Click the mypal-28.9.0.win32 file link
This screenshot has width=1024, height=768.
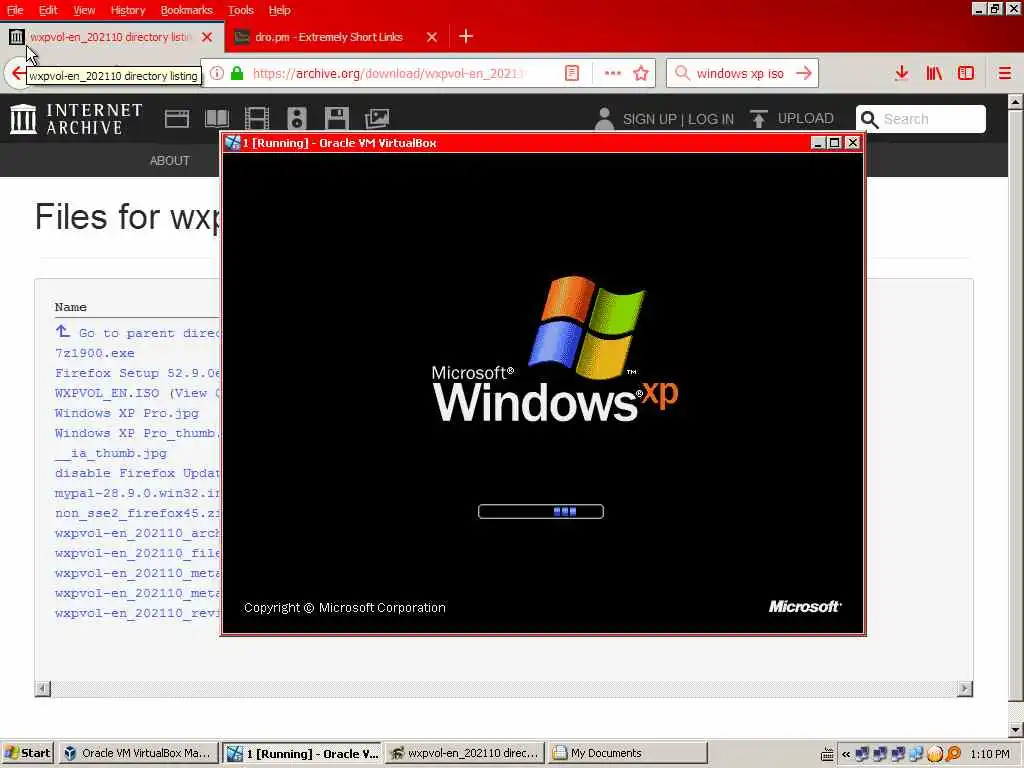click(x=138, y=493)
